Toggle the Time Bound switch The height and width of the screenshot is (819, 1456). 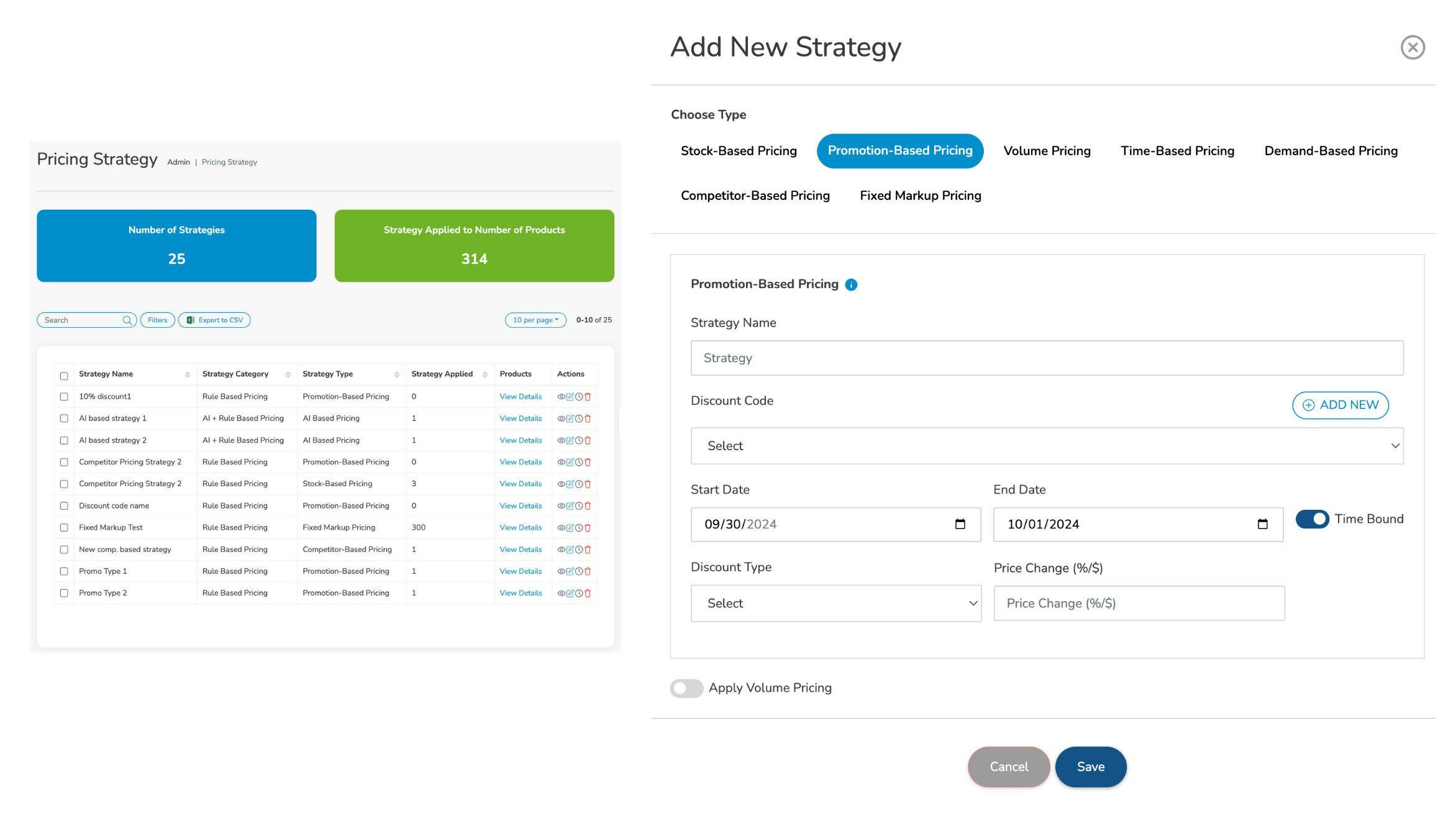point(1312,519)
